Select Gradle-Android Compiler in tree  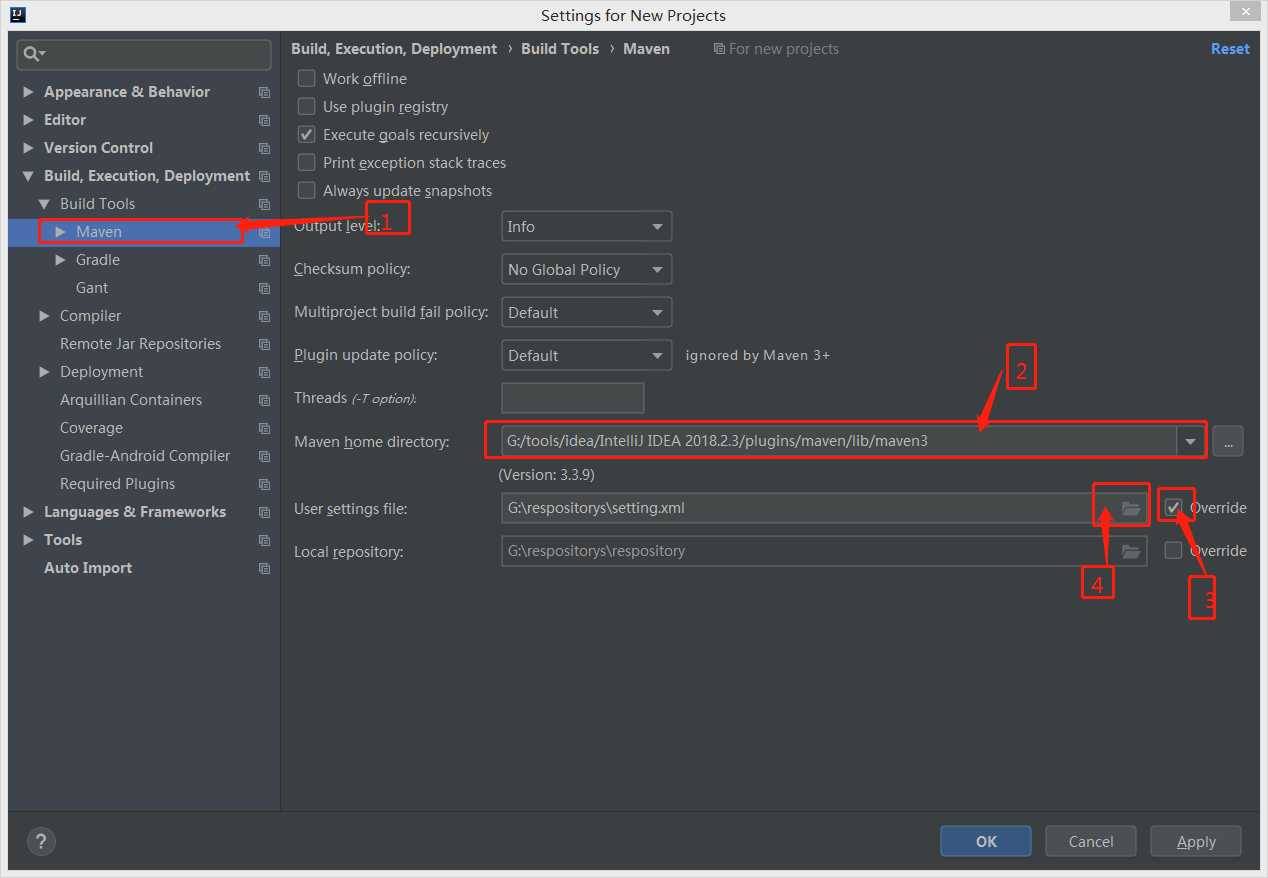[x=145, y=456]
